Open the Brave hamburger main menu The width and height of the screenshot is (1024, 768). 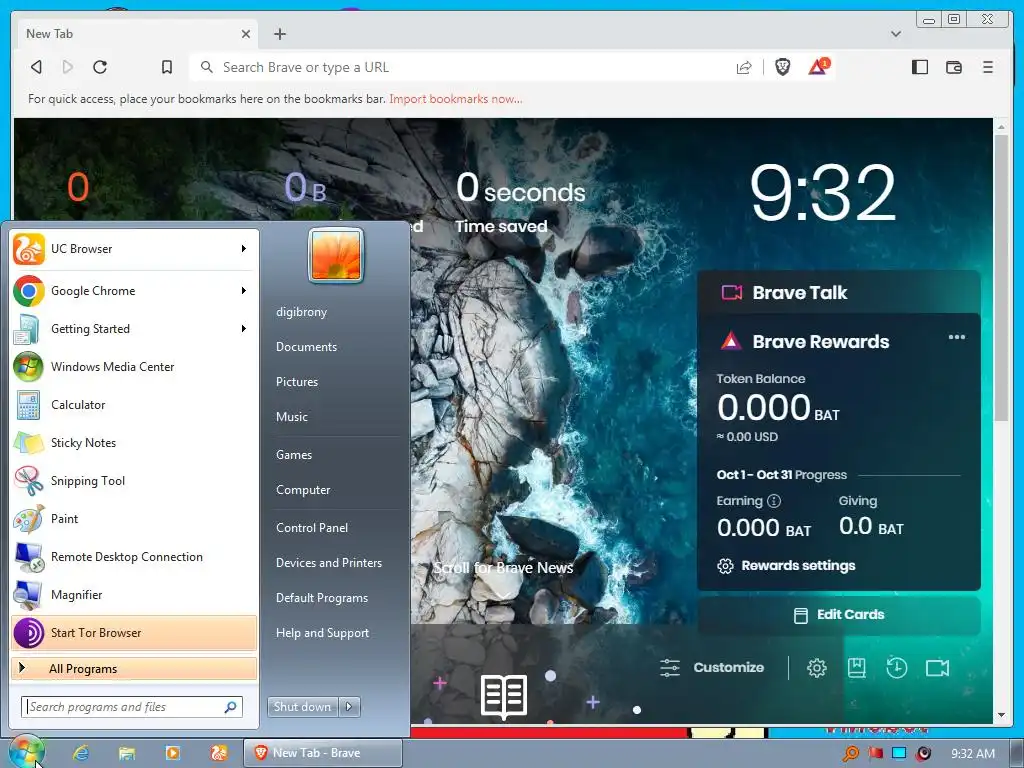(987, 67)
